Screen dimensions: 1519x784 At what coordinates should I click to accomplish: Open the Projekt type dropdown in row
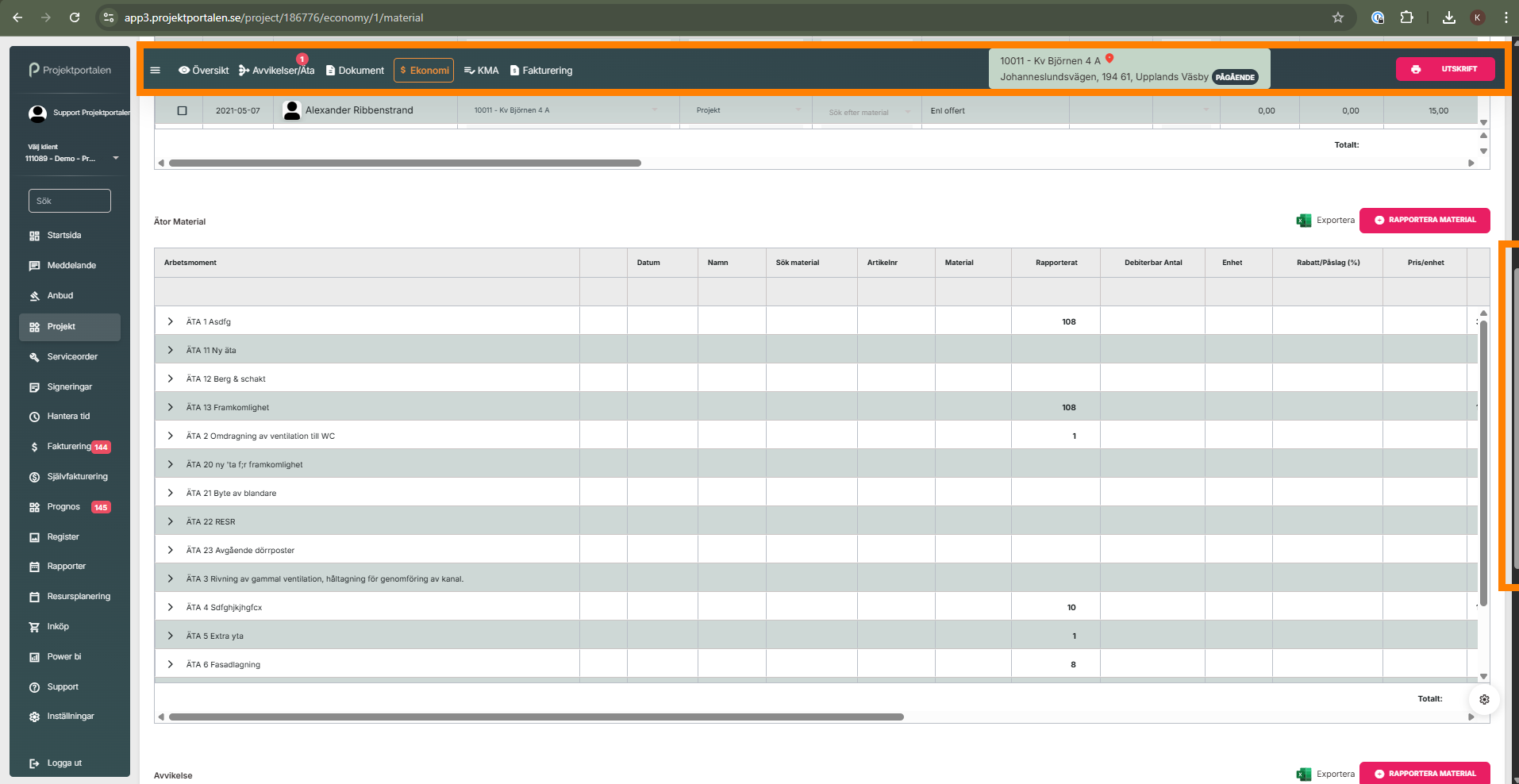point(747,110)
